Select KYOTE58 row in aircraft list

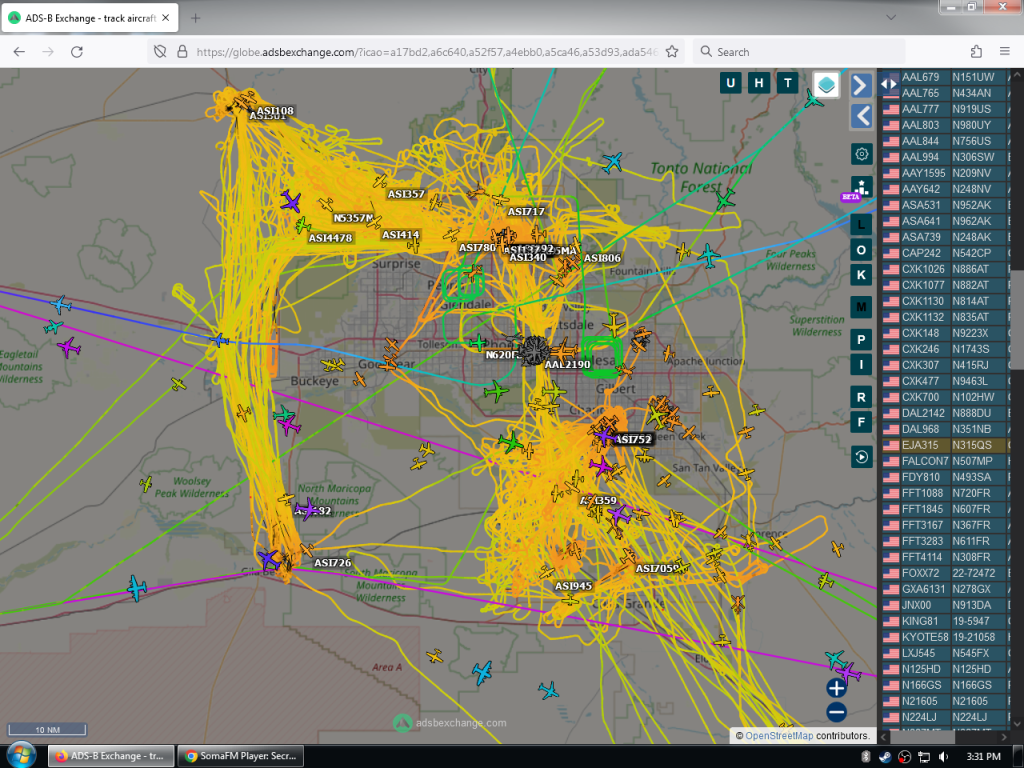point(945,637)
